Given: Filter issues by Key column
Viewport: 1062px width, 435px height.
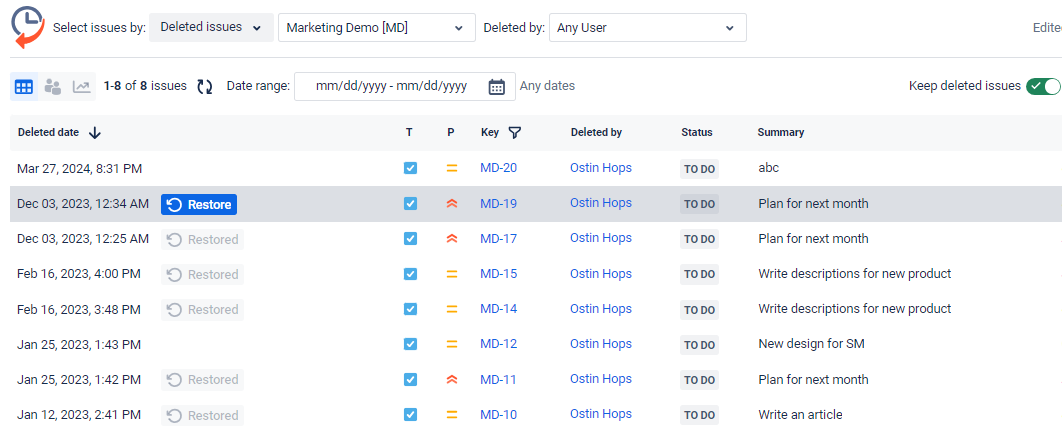Looking at the screenshot, I should (515, 132).
